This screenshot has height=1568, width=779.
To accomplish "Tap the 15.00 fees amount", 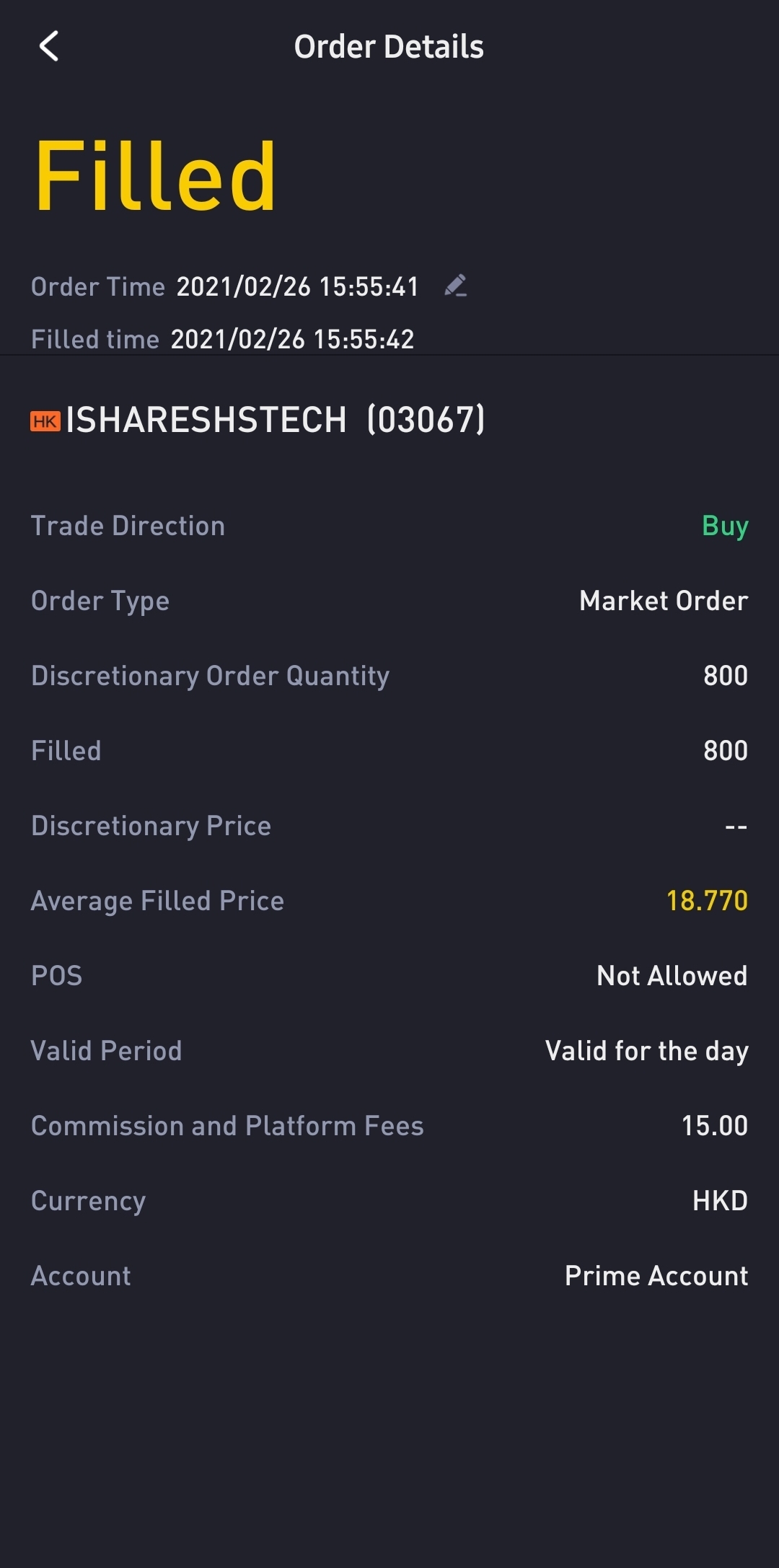I will tap(714, 1126).
